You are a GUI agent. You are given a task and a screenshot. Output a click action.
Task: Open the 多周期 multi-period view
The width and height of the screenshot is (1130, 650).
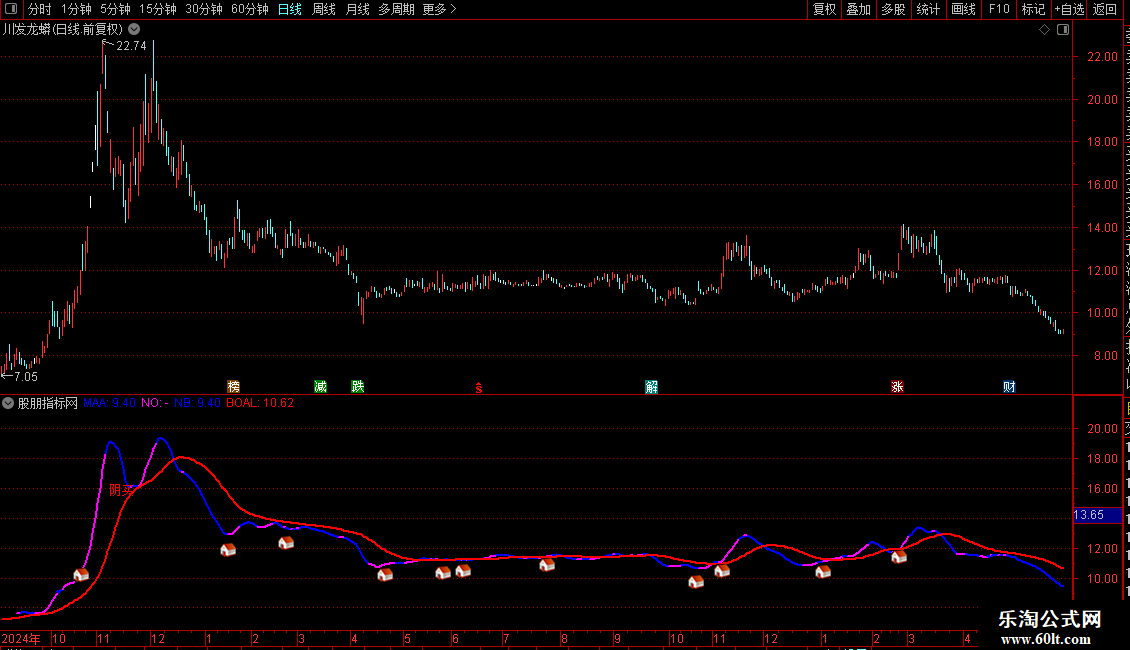point(396,9)
